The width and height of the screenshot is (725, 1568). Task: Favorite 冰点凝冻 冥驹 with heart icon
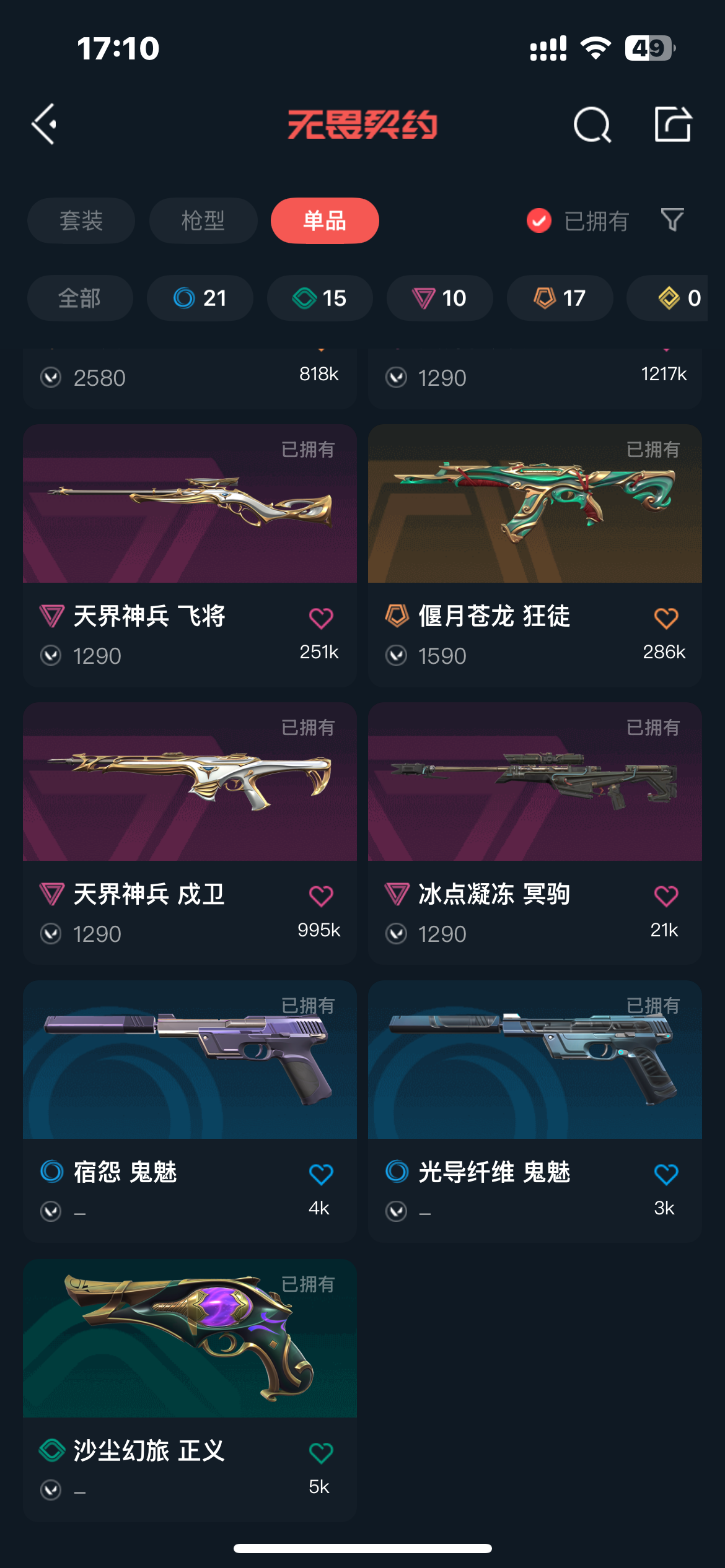click(x=666, y=895)
